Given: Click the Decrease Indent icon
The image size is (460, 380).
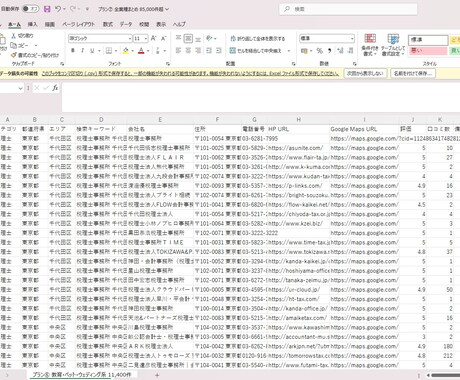Looking at the screenshot, I should tap(209, 51).
